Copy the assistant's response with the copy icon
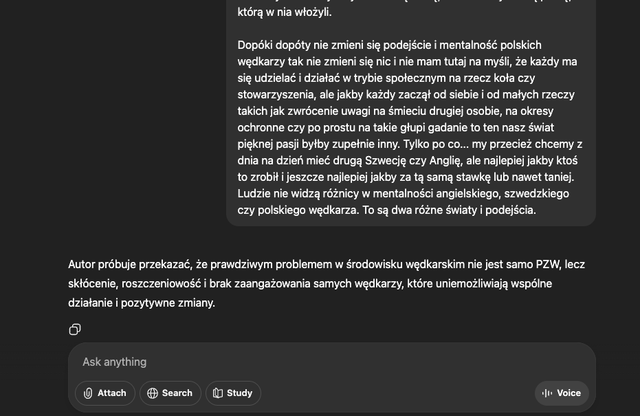 point(75,329)
